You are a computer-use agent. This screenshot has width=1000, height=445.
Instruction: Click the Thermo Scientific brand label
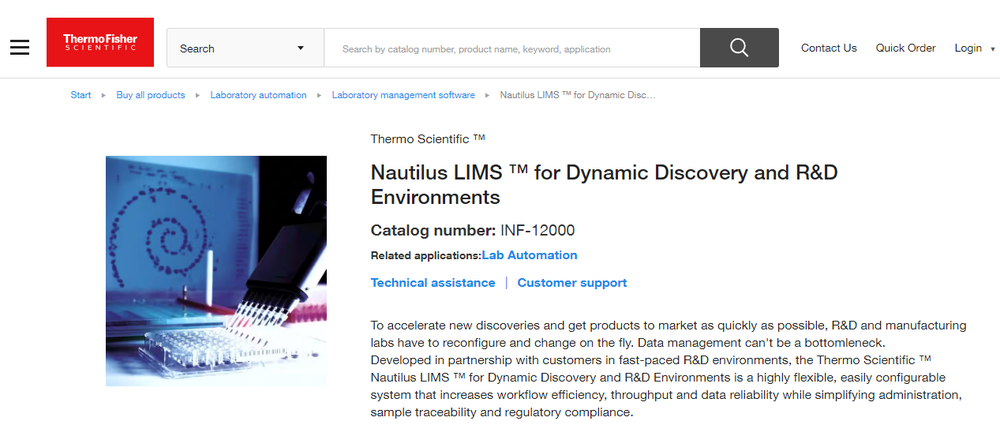tap(428, 138)
